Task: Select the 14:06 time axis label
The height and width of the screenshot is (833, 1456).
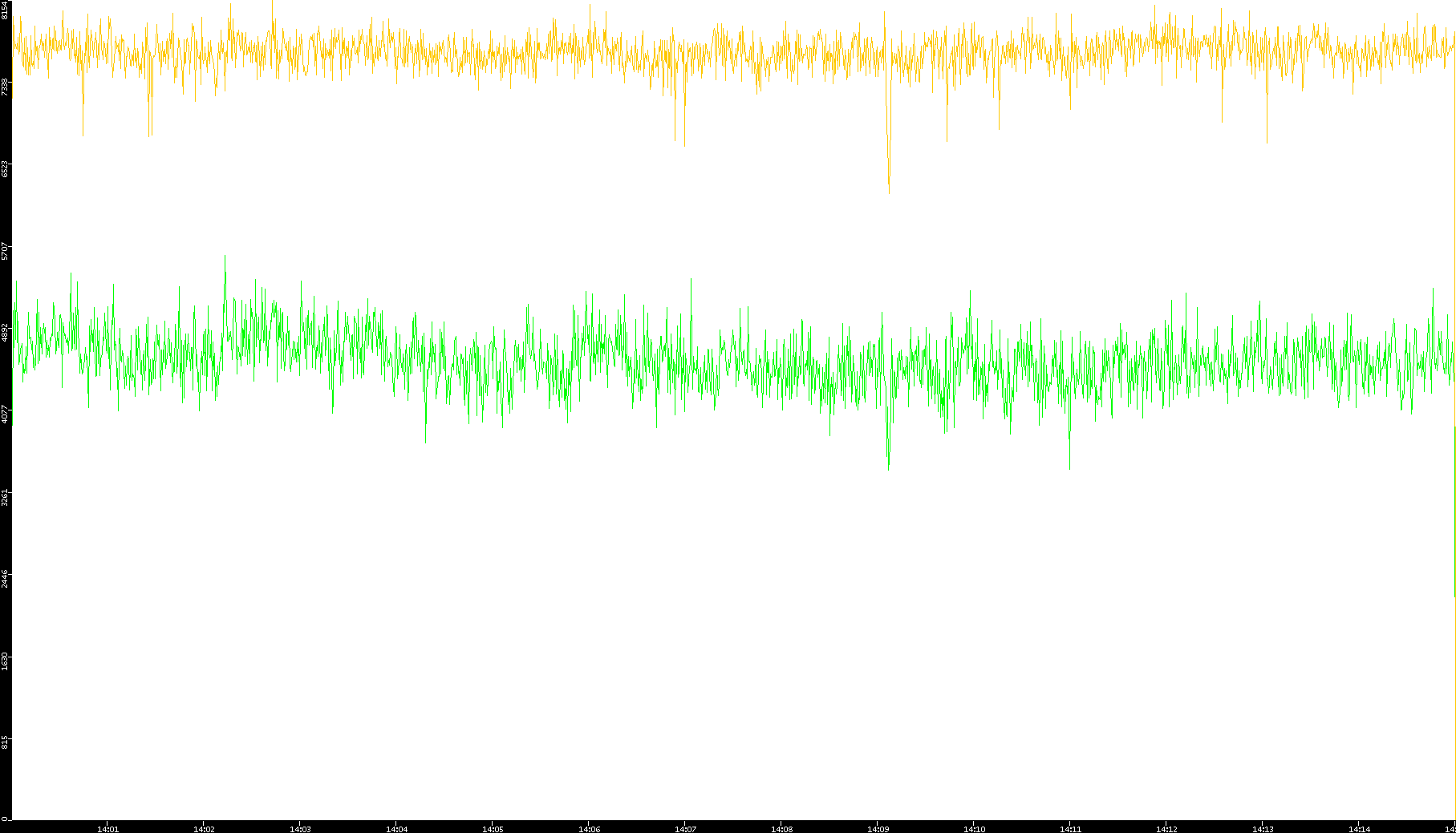Action: click(x=589, y=829)
